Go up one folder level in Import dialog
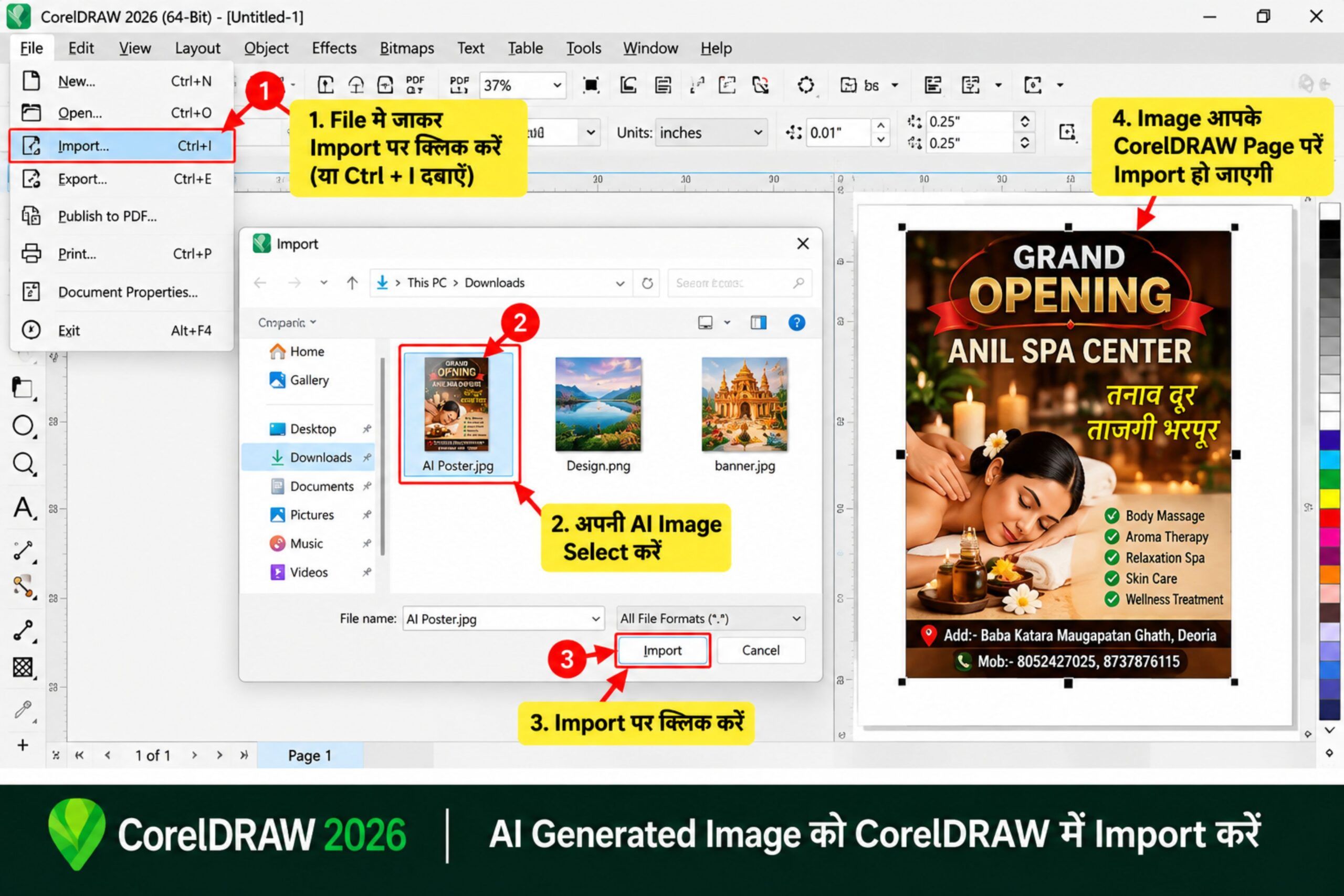Image resolution: width=1344 pixels, height=896 pixels. point(352,283)
